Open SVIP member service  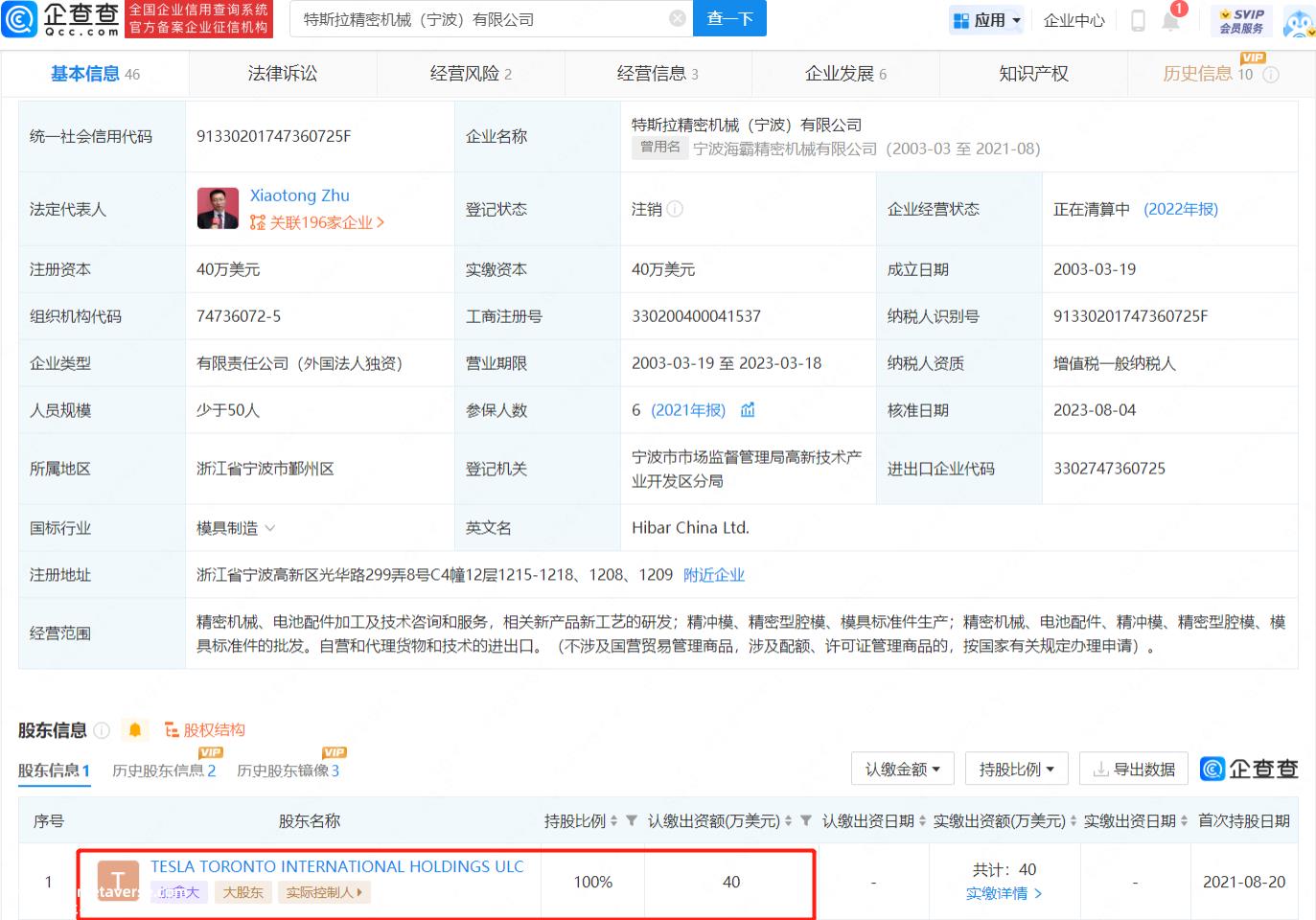(x=1241, y=20)
